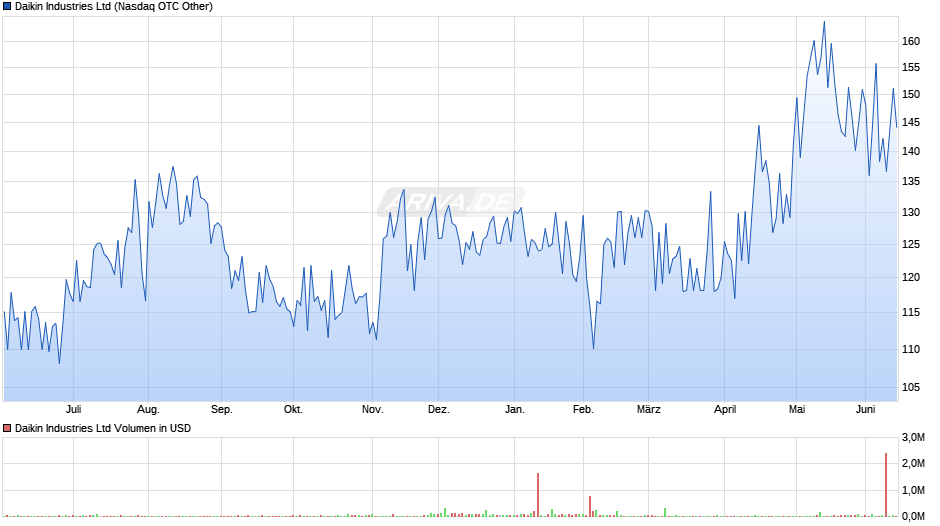Click the 3,0M volume axis value
Screen dimensions: 940x526
click(x=913, y=438)
